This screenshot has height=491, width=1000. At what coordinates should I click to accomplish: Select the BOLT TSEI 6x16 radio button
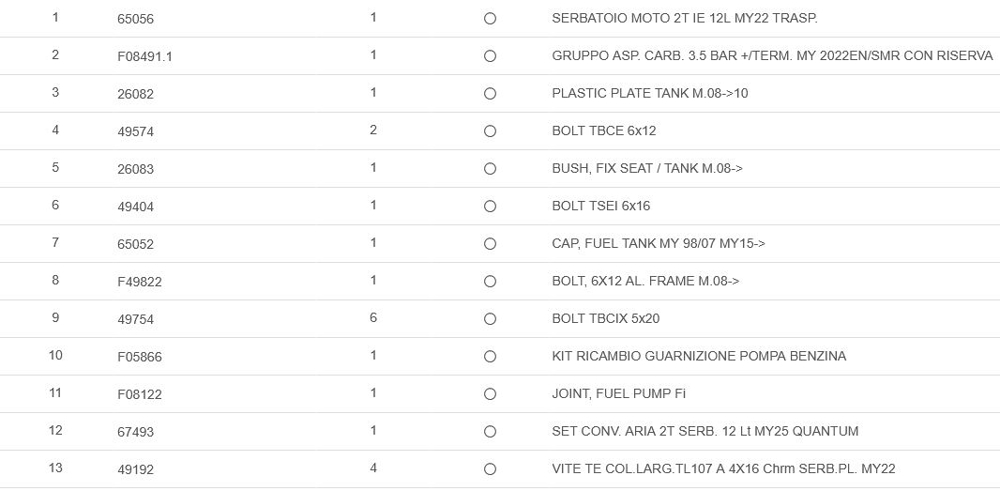point(490,207)
